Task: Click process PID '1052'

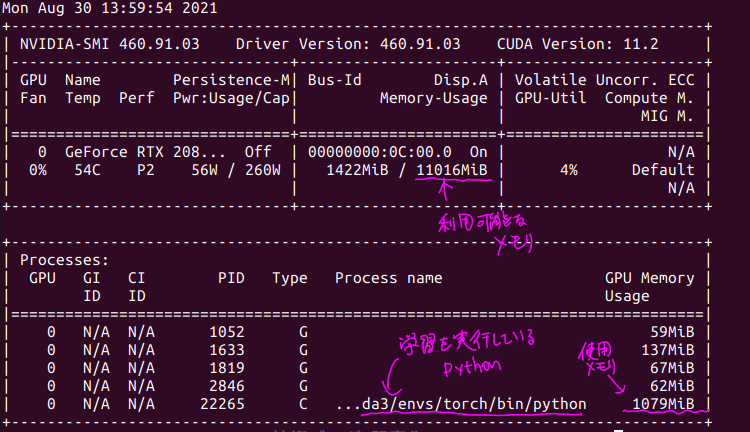Action: 227,332
